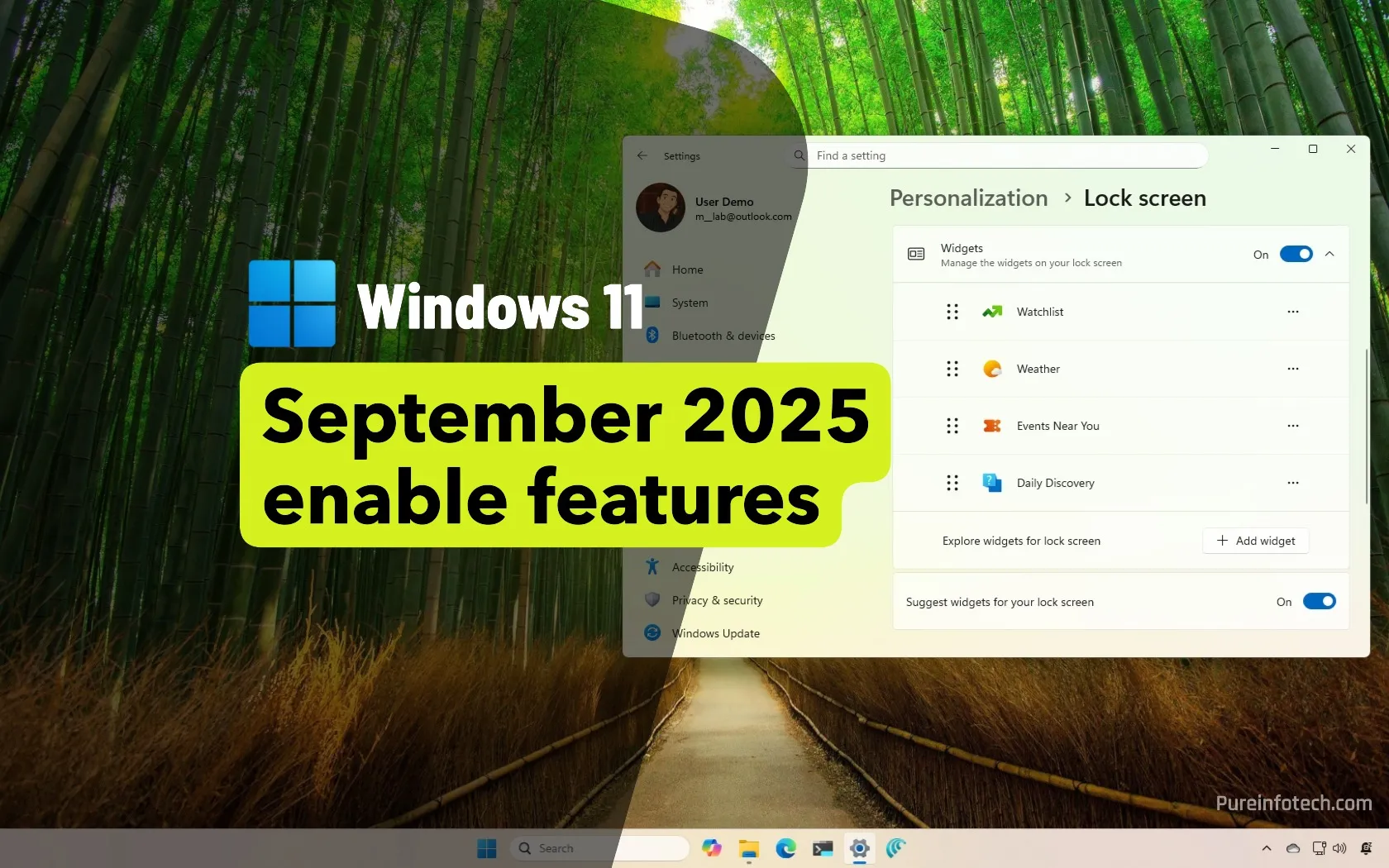Grab the Weather row drag handle
This screenshot has width=1389, height=868.
pyautogui.click(x=952, y=369)
